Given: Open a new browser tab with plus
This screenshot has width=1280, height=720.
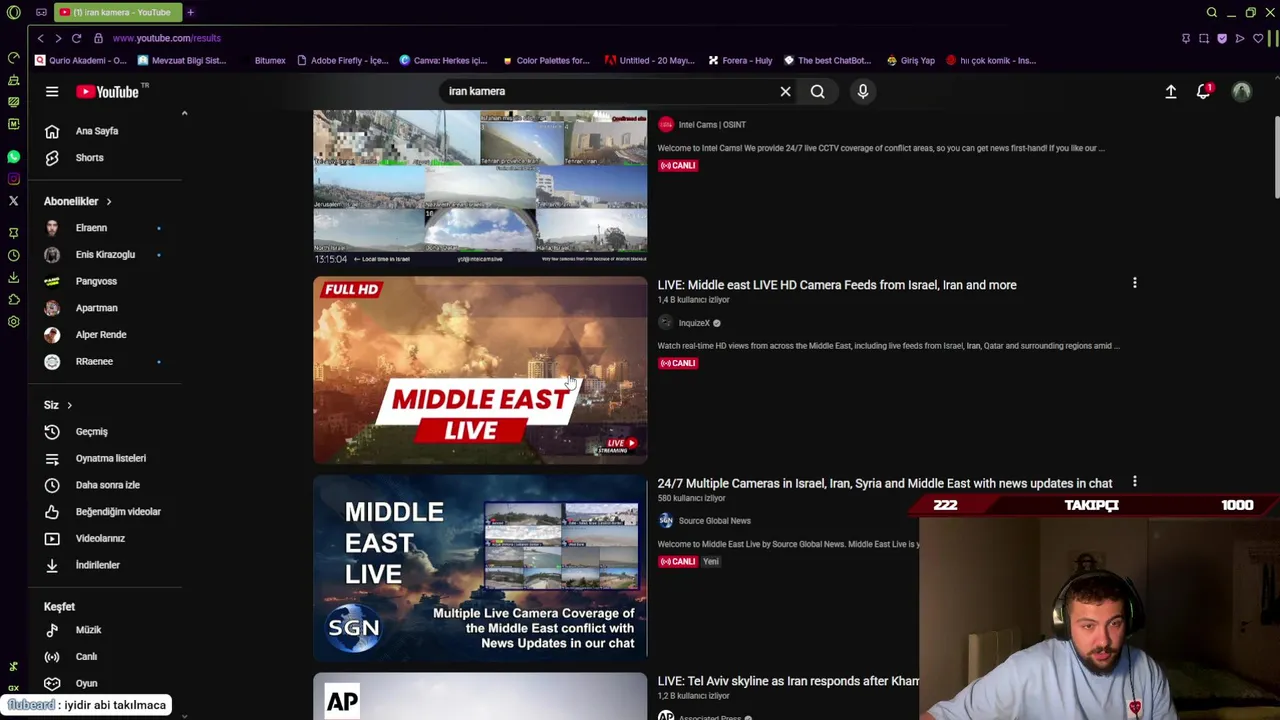Looking at the screenshot, I should 190,13.
